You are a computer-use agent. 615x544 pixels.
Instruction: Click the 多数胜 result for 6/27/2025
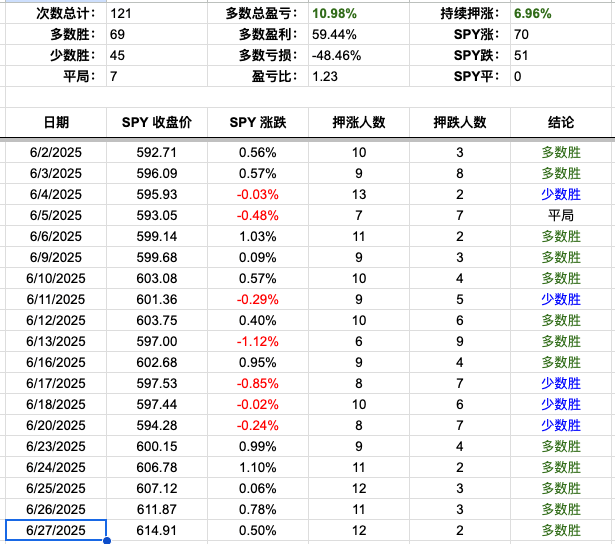(x=561, y=530)
